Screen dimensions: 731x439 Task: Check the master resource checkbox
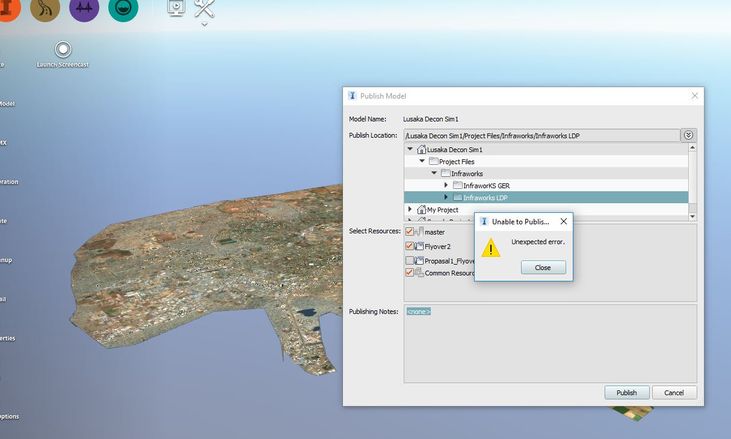click(x=409, y=232)
